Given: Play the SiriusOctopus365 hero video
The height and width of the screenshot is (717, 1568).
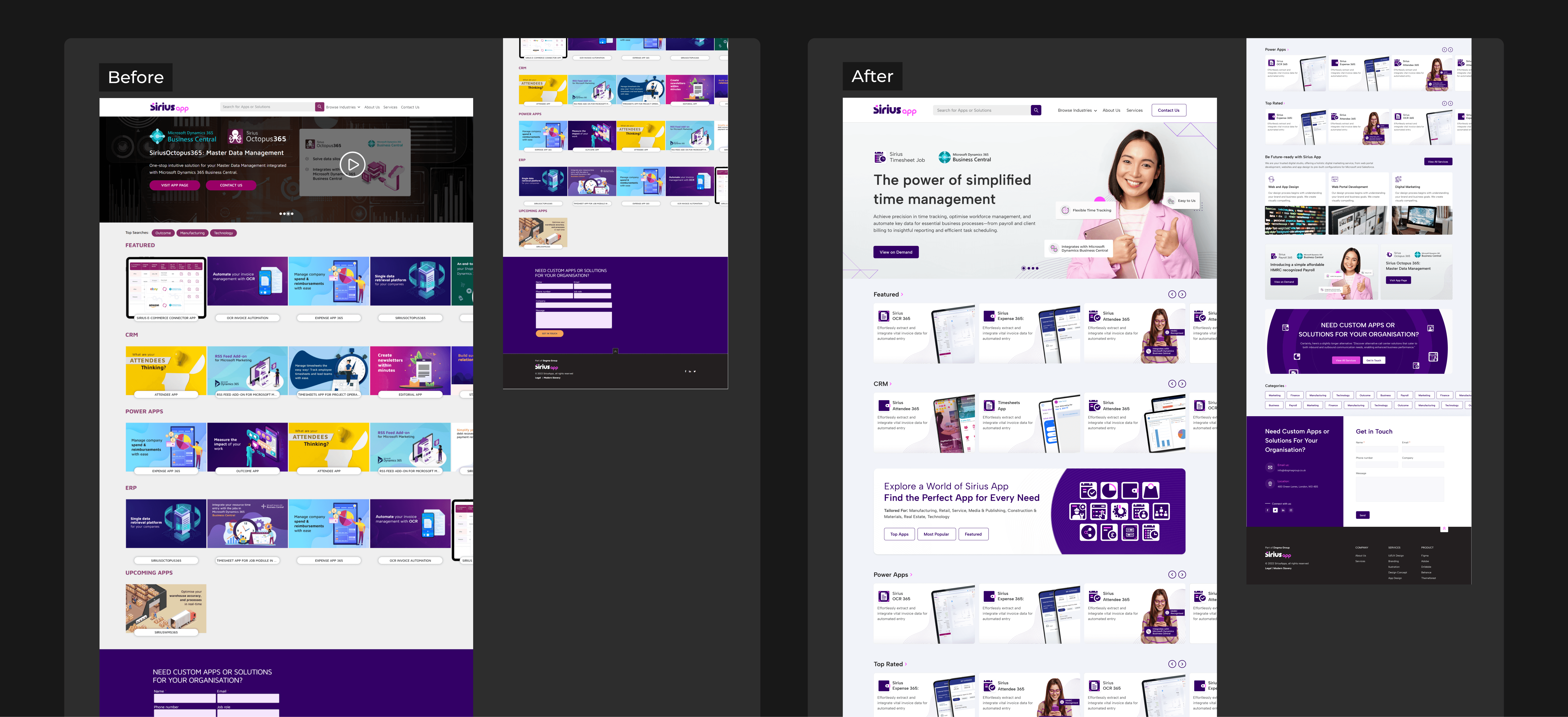Looking at the screenshot, I should (352, 164).
